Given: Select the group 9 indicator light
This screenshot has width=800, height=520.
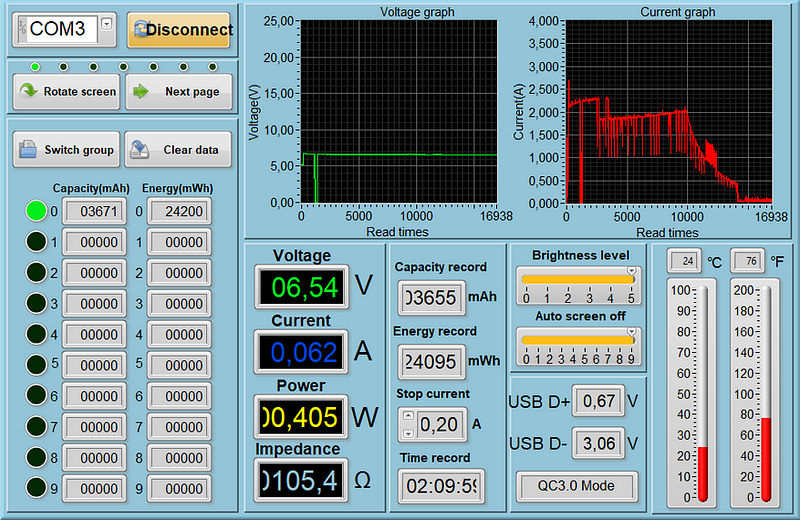Looking at the screenshot, I should (x=37, y=488).
